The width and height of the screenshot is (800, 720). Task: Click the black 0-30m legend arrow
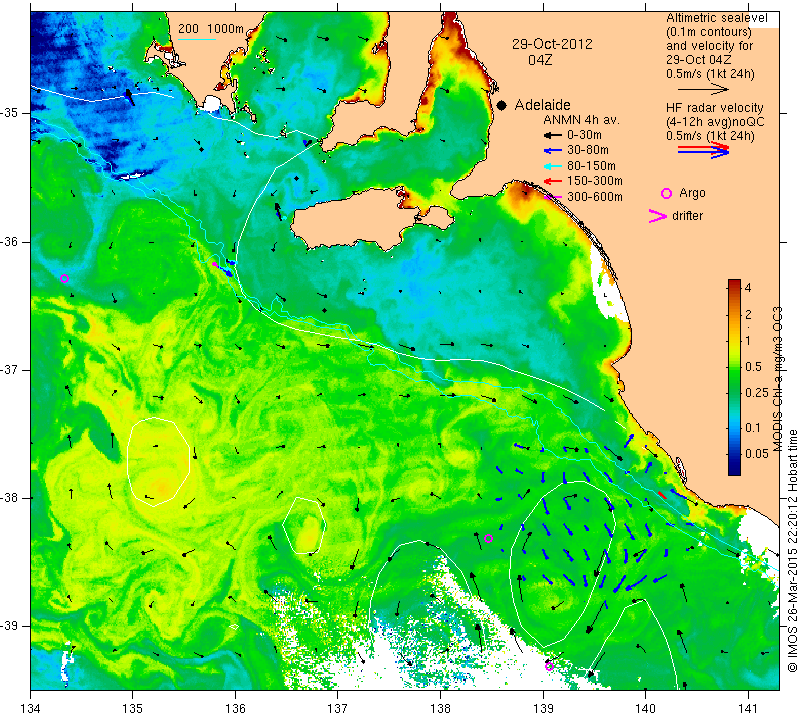pos(553,135)
